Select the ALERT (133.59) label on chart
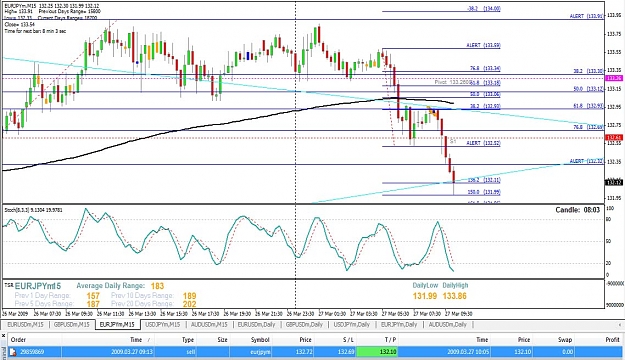The image size is (625, 360). pos(483,45)
